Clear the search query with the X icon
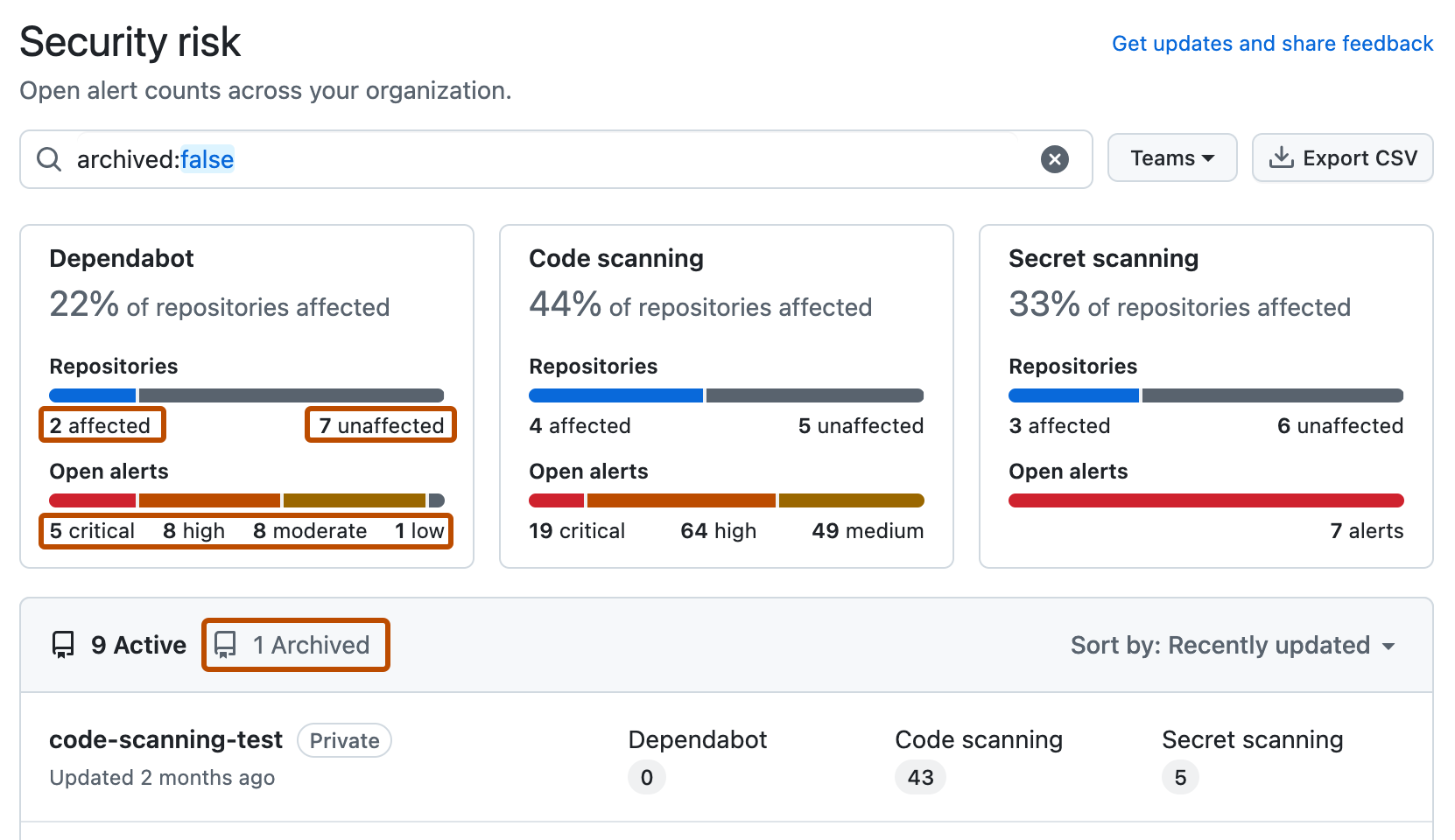The width and height of the screenshot is (1455, 840). (1055, 158)
